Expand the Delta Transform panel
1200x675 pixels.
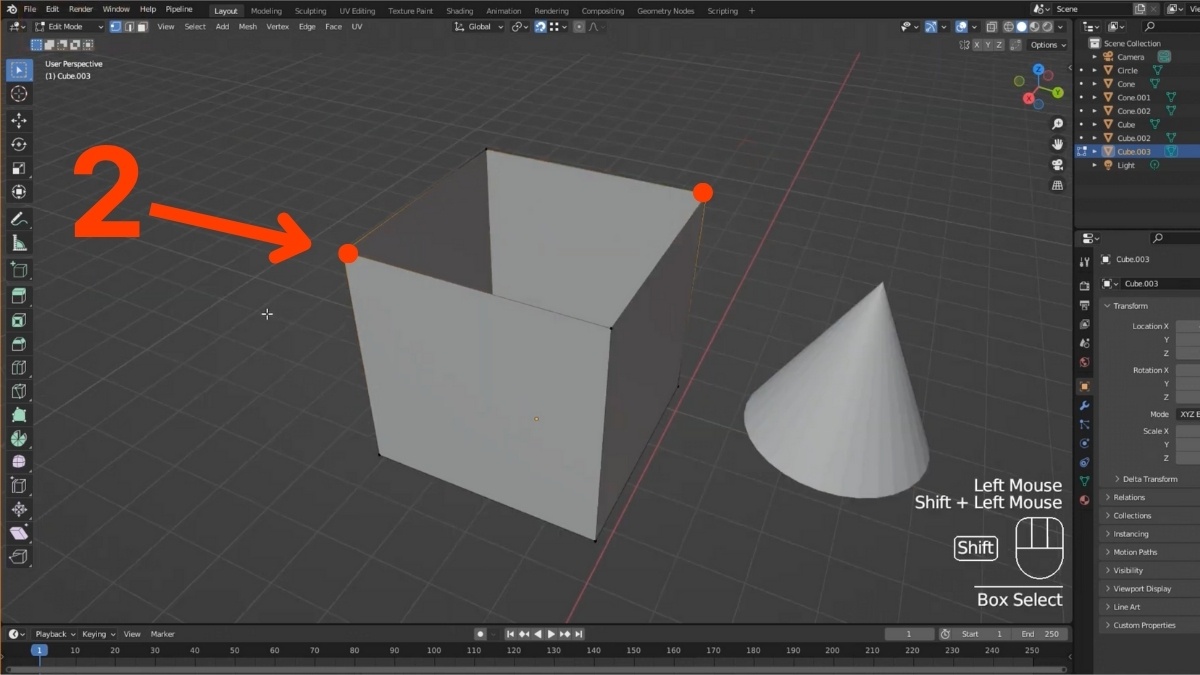[x=1148, y=479]
